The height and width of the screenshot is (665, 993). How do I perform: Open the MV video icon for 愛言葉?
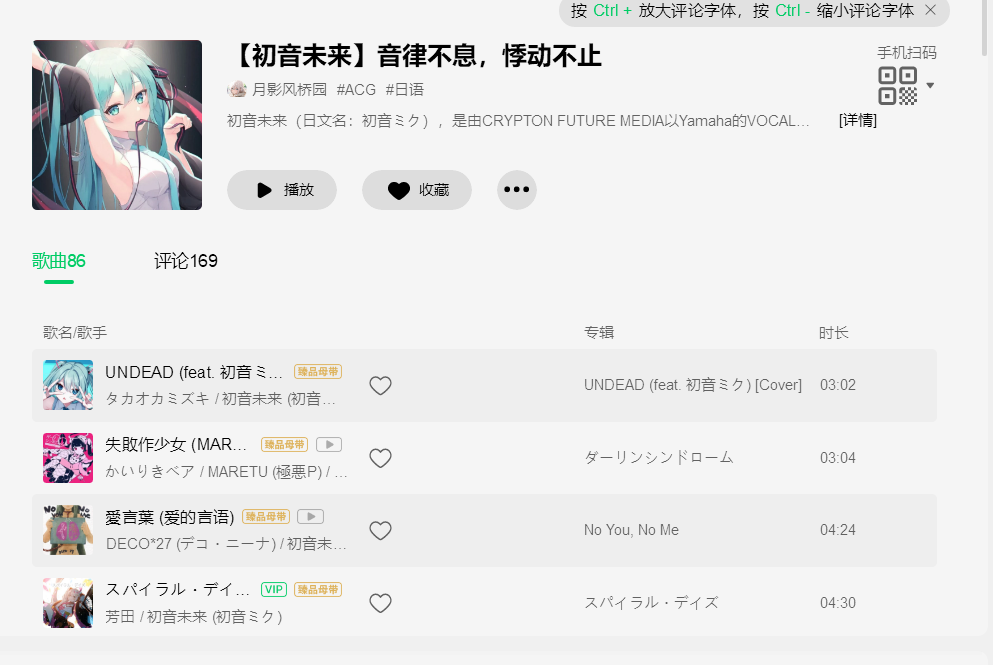310,517
